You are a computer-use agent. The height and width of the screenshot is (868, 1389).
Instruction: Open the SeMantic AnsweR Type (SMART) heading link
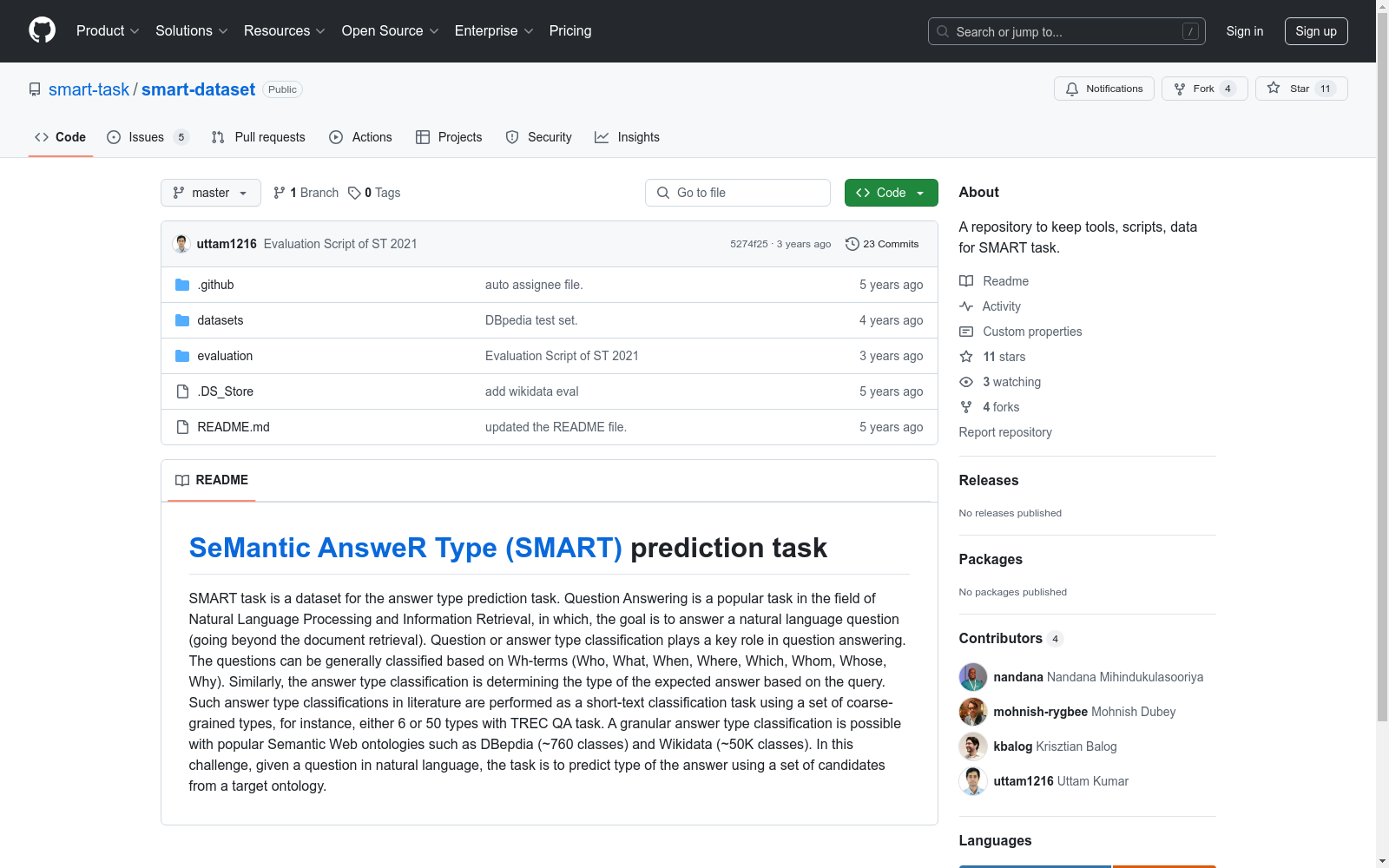click(x=405, y=548)
